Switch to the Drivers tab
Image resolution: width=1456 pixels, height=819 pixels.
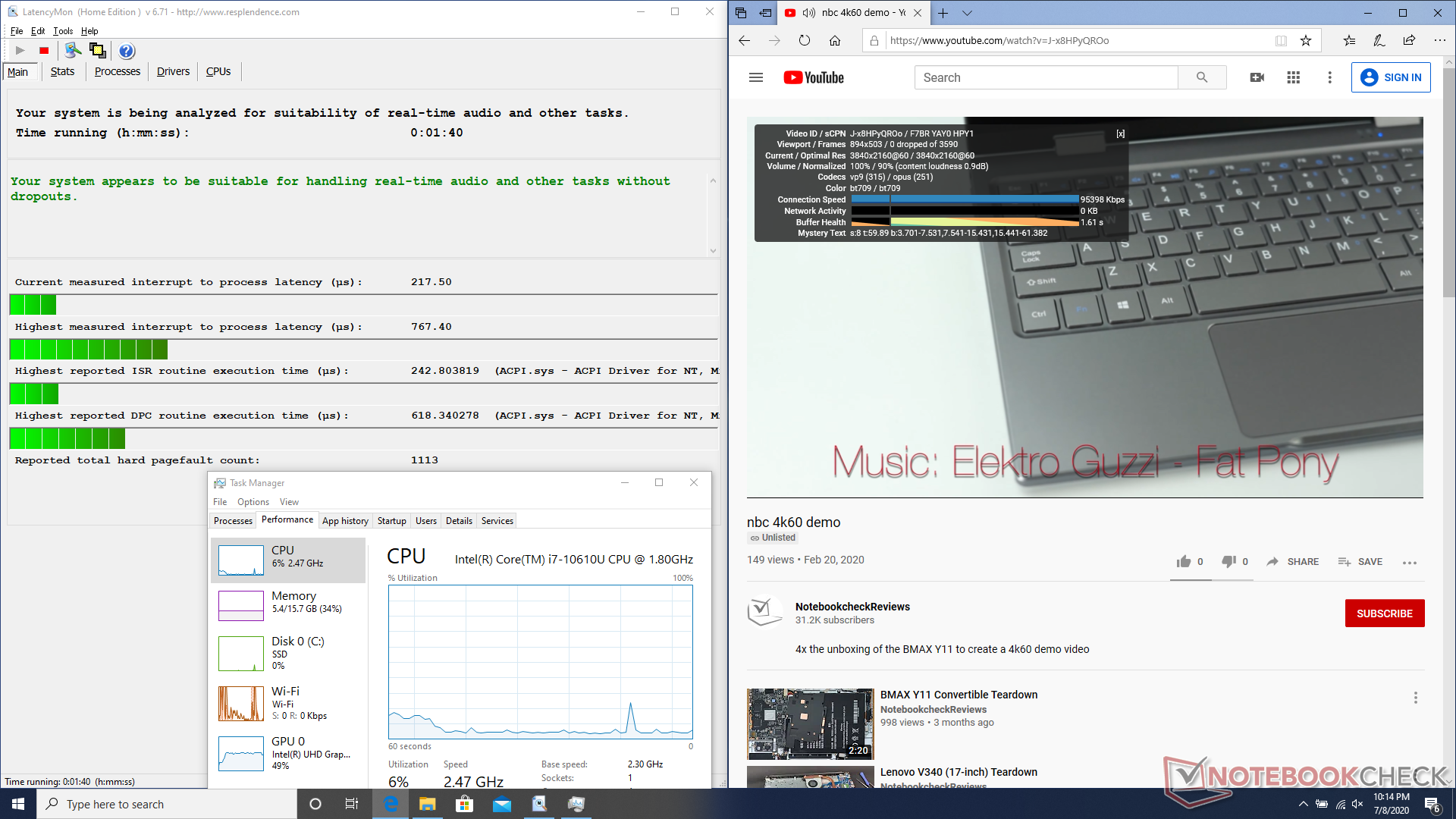[173, 71]
